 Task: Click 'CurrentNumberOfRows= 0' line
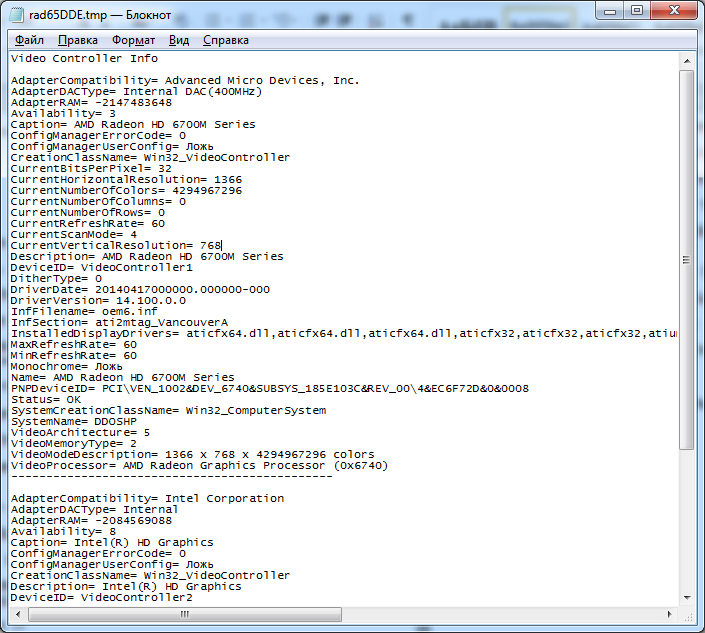point(88,213)
